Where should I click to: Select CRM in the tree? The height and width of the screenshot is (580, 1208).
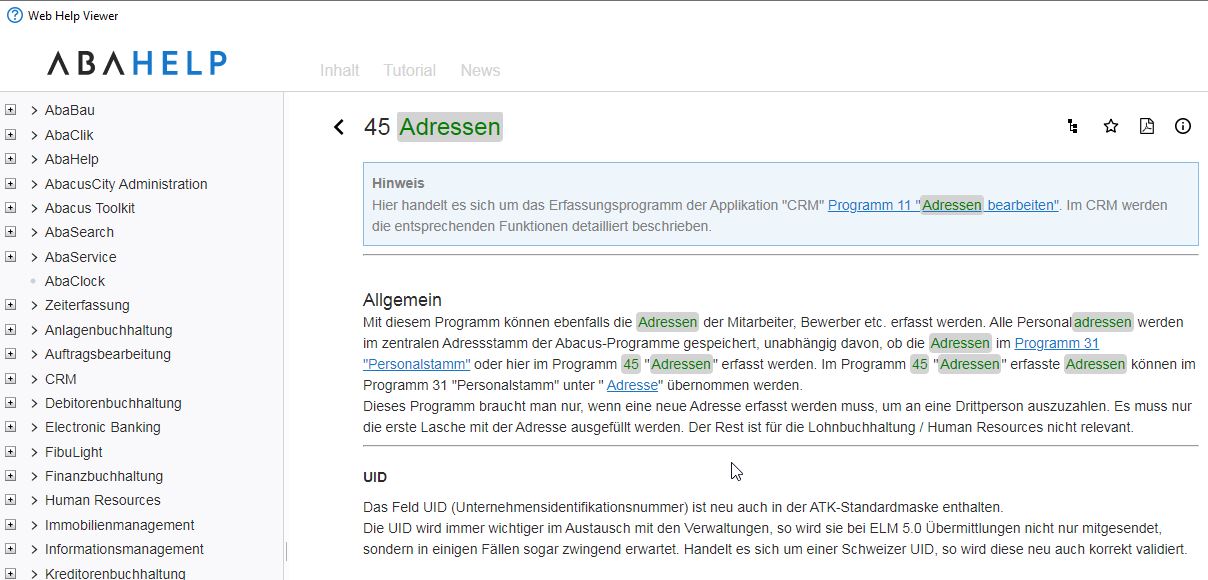pos(61,379)
